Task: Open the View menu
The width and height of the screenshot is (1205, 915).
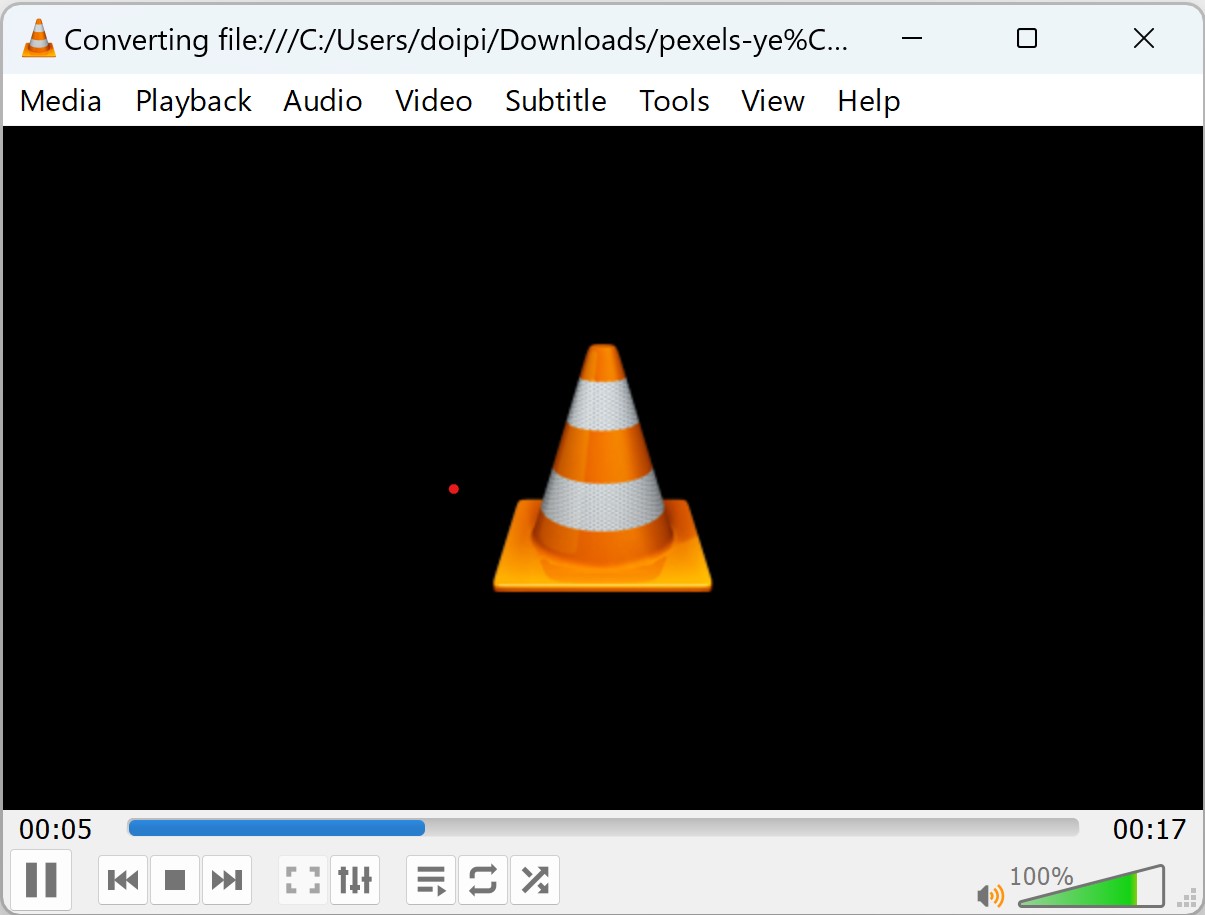Action: tap(773, 101)
